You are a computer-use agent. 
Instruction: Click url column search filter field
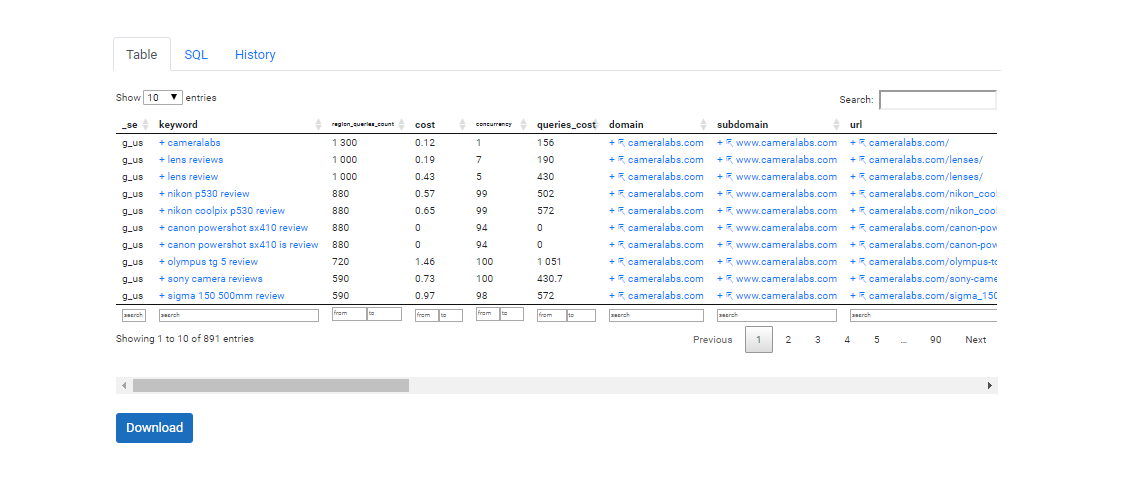924,316
